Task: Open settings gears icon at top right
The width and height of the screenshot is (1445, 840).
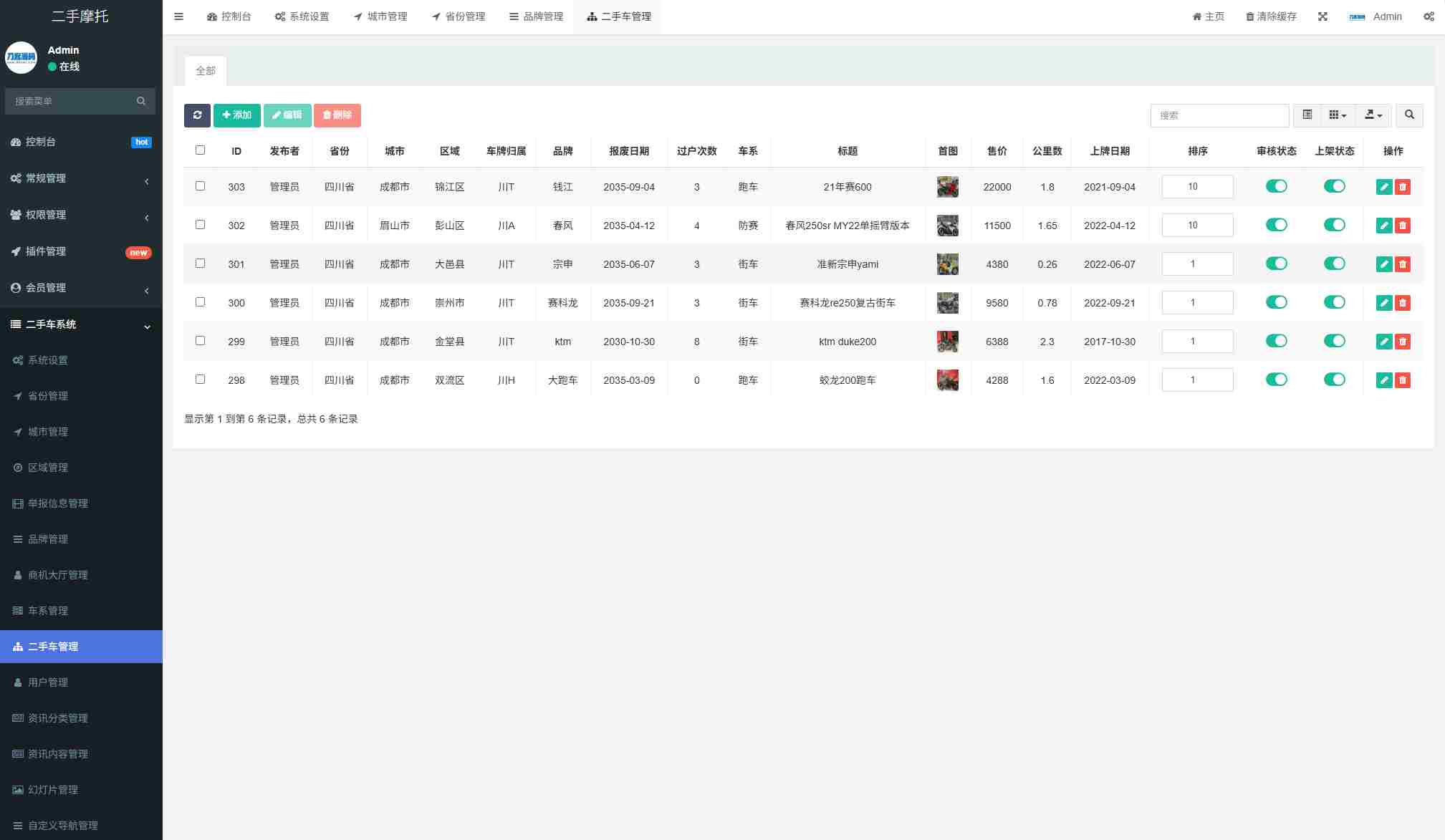Action: coord(1429,16)
